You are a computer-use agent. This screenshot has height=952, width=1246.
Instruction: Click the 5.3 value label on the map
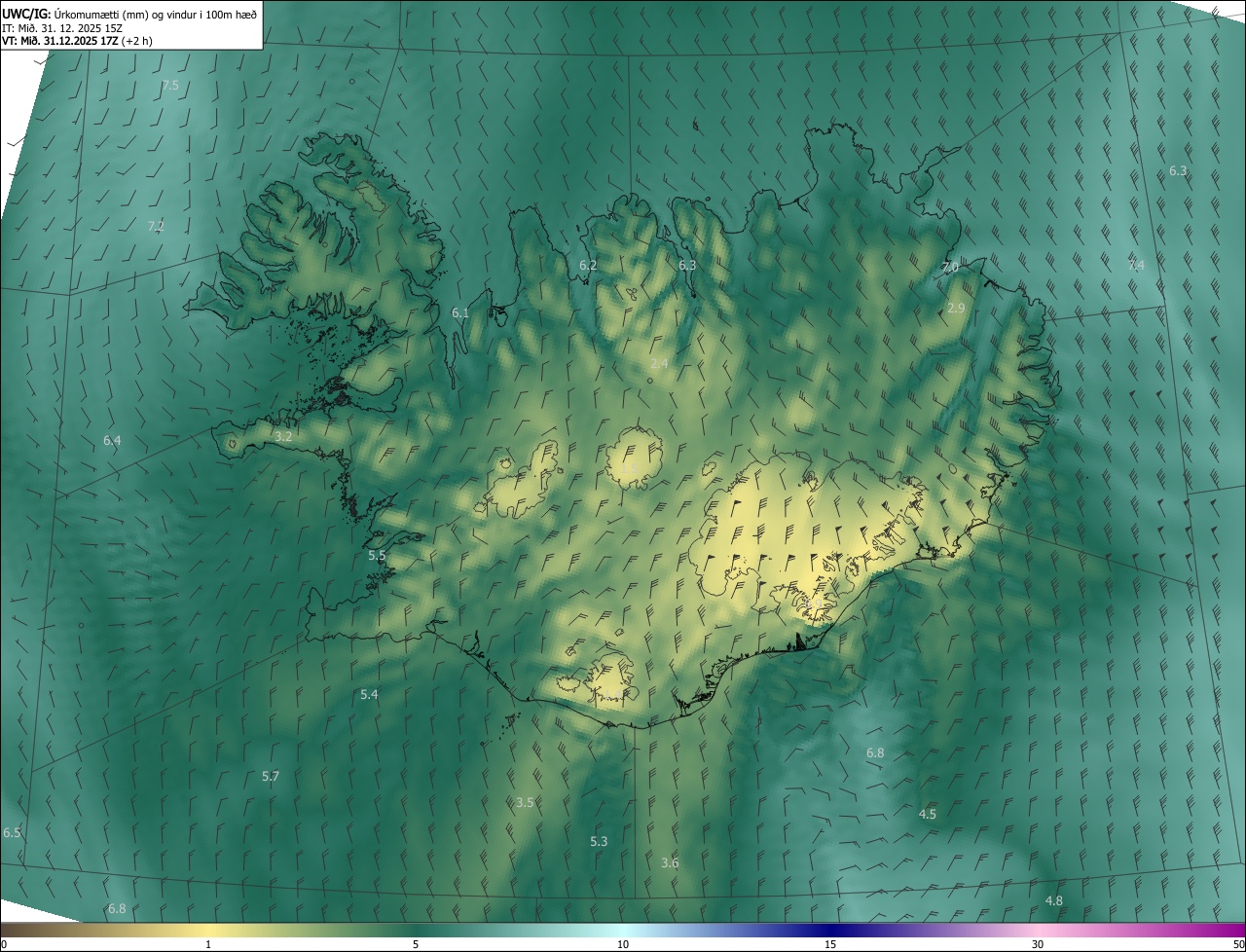point(599,841)
